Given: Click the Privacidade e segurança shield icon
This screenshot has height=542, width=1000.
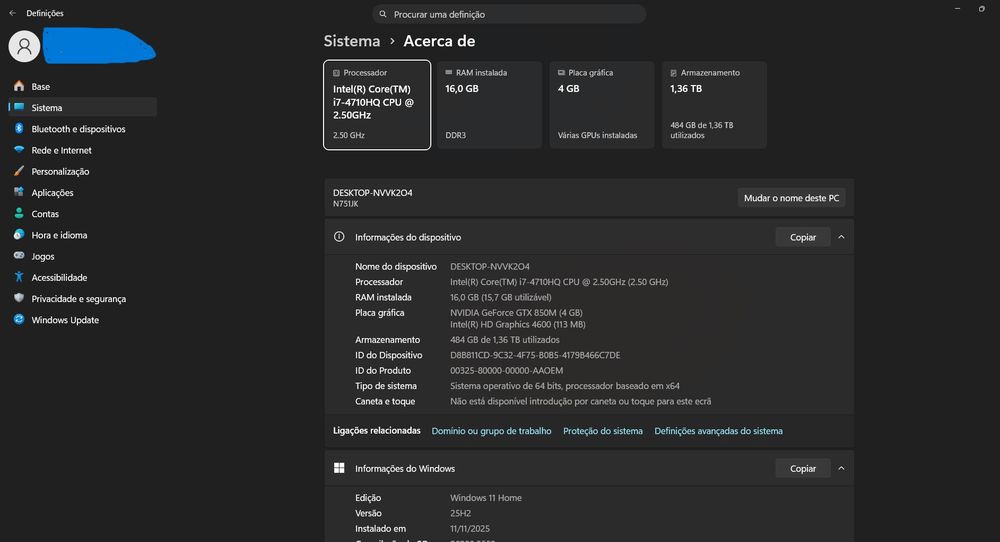Looking at the screenshot, I should pyautogui.click(x=19, y=298).
